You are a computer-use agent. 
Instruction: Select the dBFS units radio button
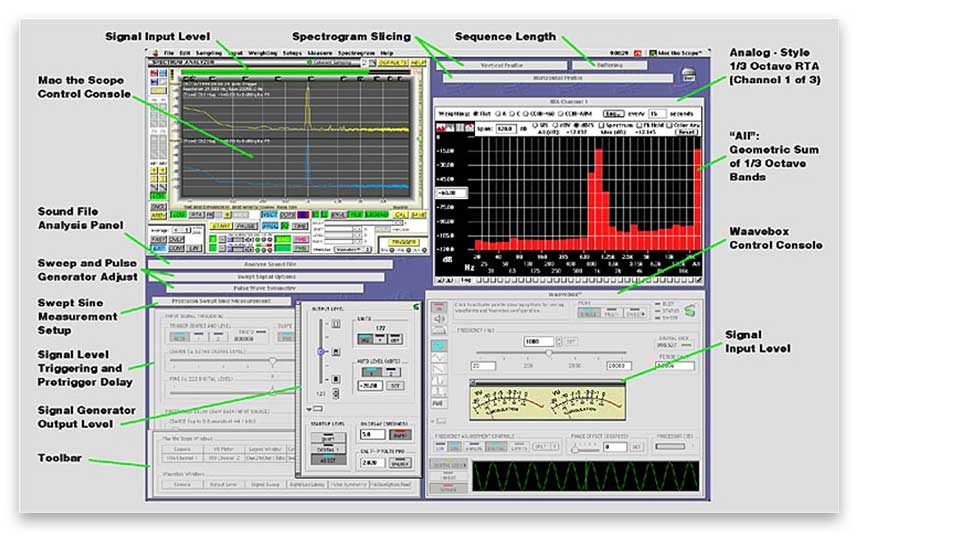pos(576,125)
